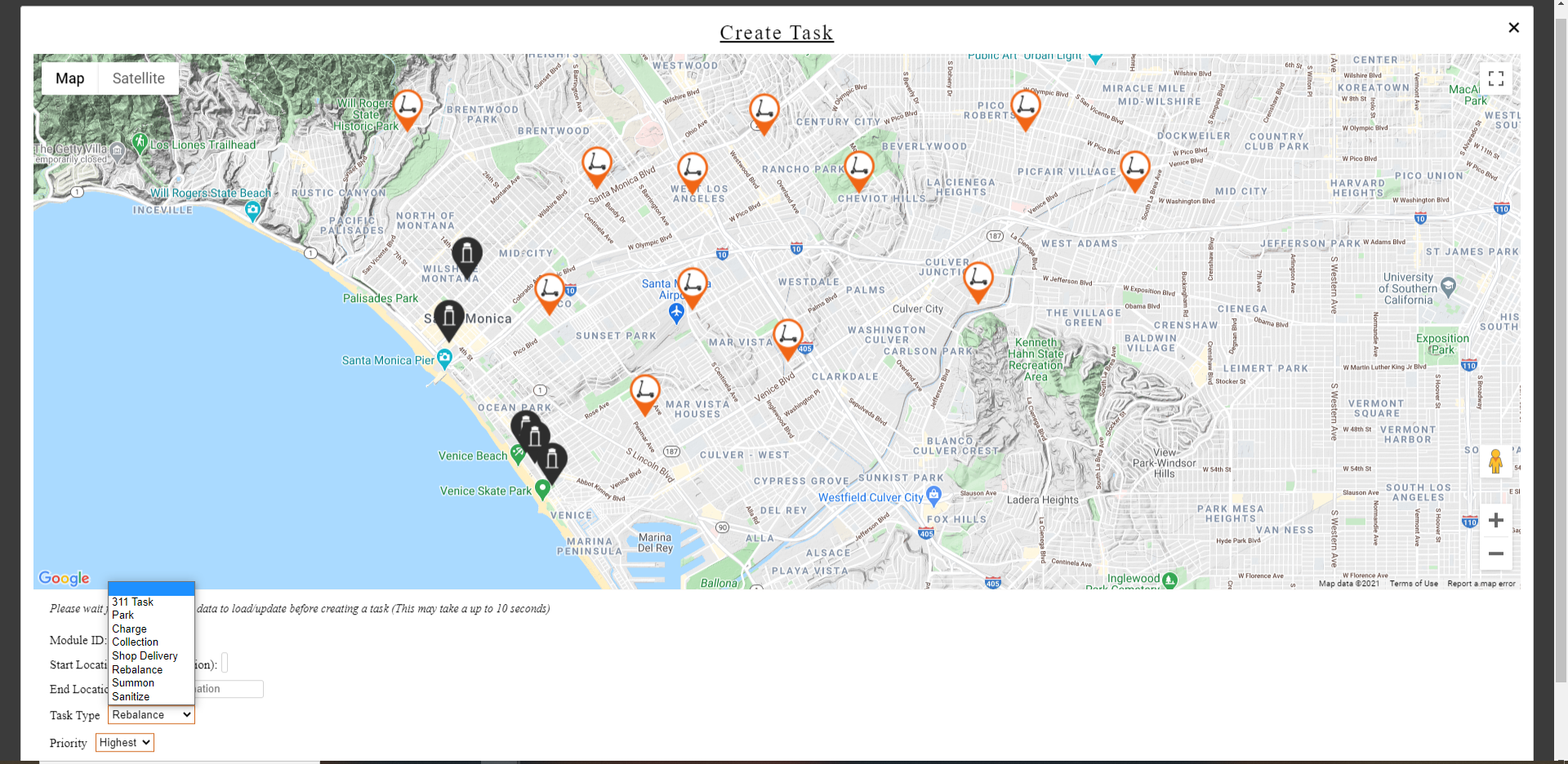Select scooter marker at Mar Vista
The width and height of the screenshot is (1568, 764).
(788, 339)
